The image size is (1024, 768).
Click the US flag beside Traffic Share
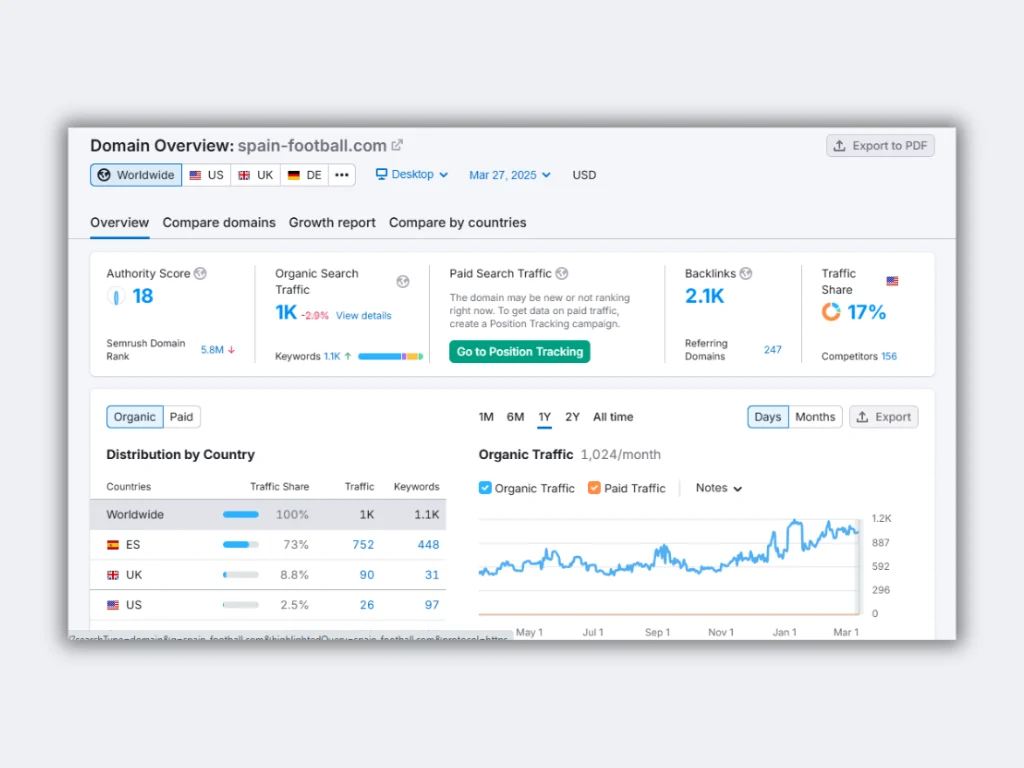(892, 281)
